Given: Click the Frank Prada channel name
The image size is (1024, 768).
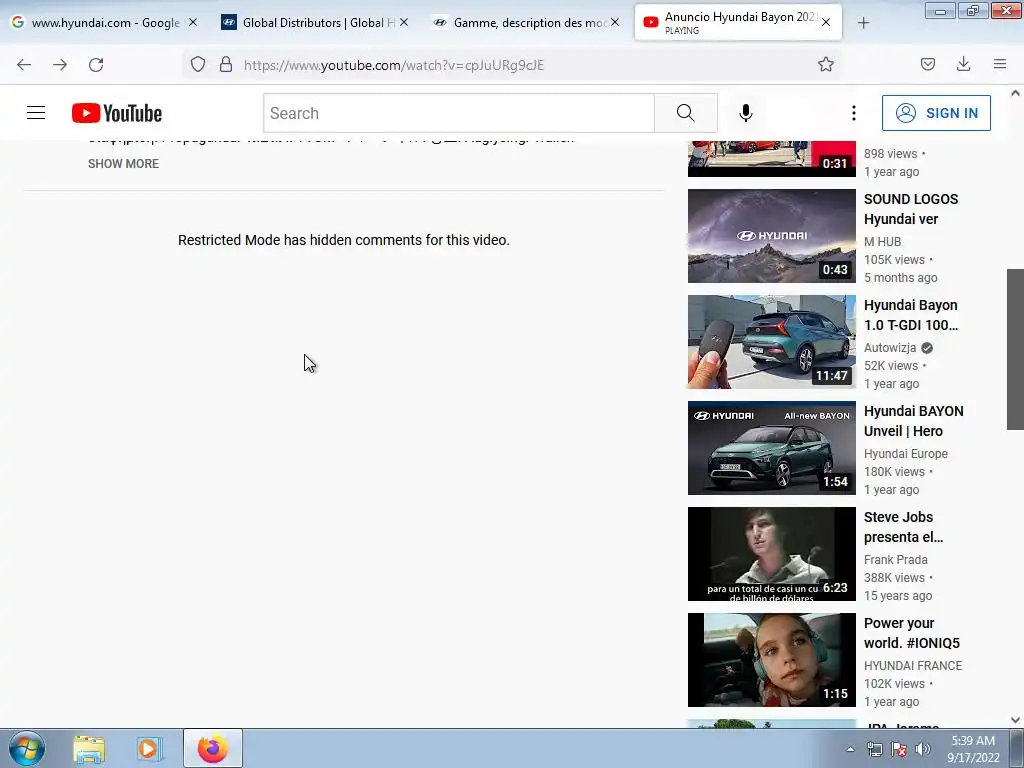Looking at the screenshot, I should pos(895,560).
